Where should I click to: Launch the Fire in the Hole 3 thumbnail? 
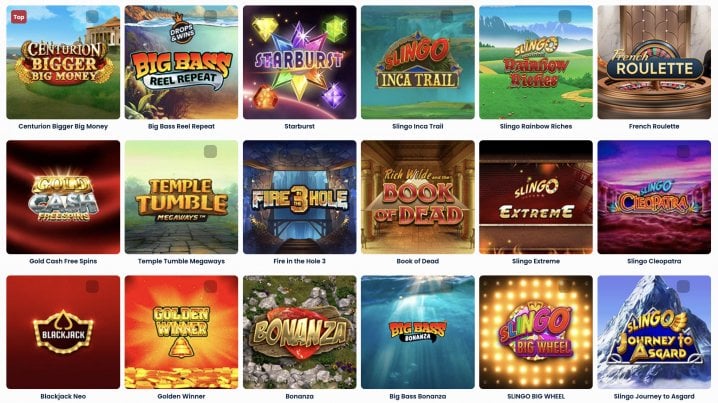299,197
